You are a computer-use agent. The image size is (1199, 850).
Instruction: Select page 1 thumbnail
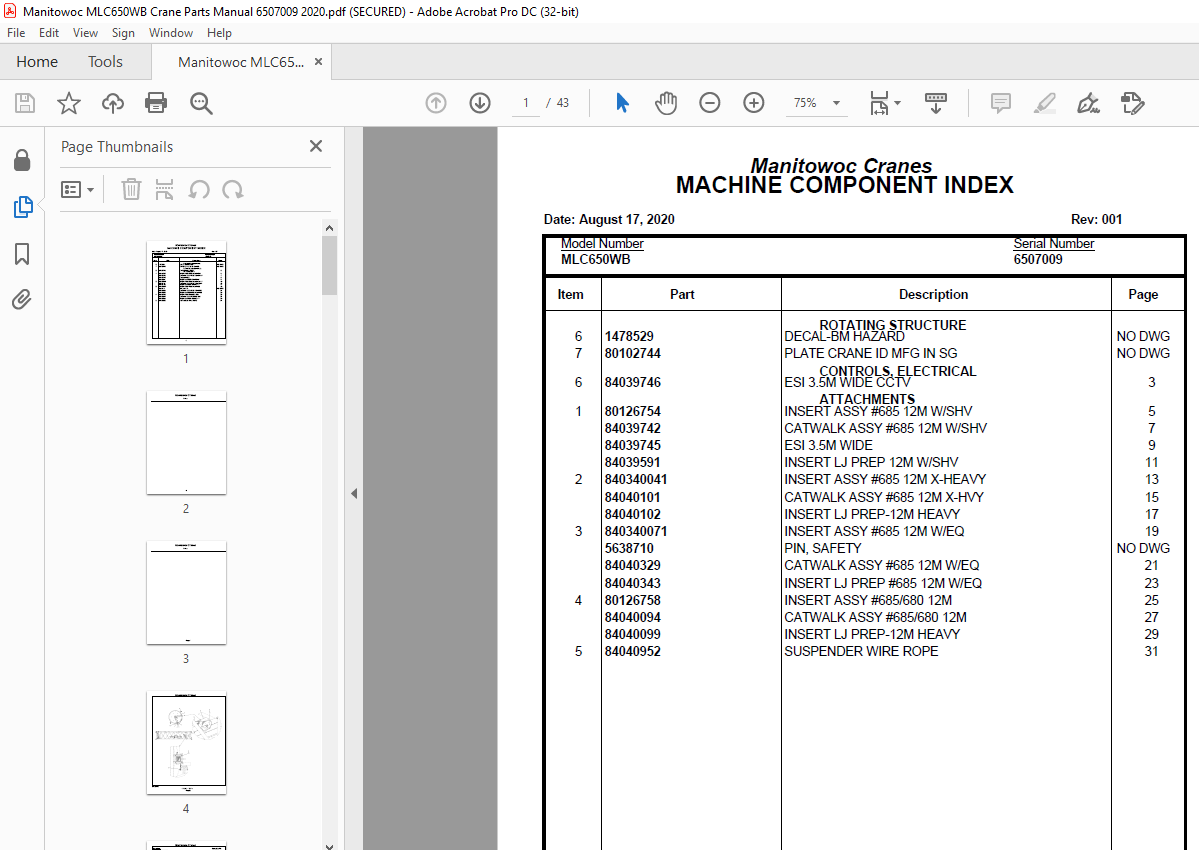pos(187,292)
